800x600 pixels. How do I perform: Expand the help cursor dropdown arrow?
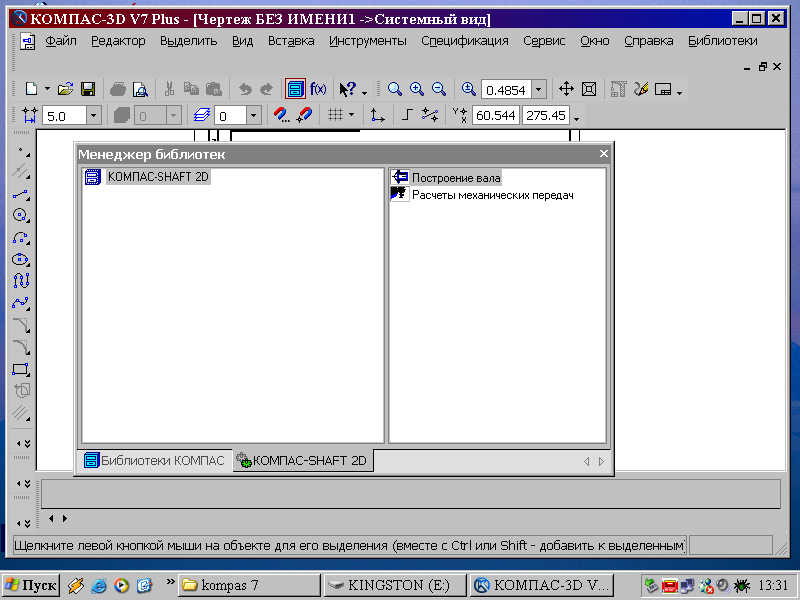[364, 92]
